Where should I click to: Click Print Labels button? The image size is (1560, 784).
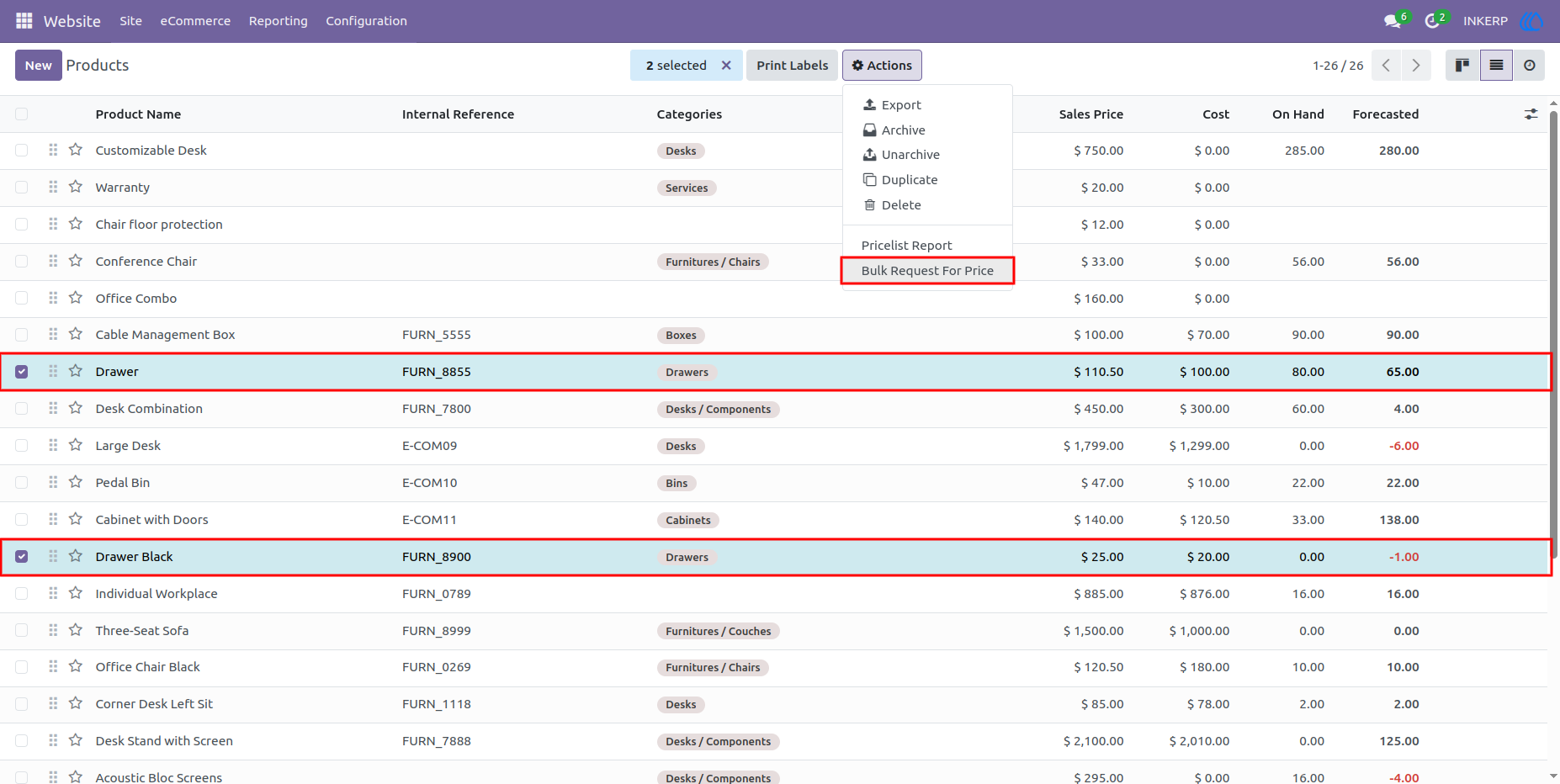click(x=792, y=65)
